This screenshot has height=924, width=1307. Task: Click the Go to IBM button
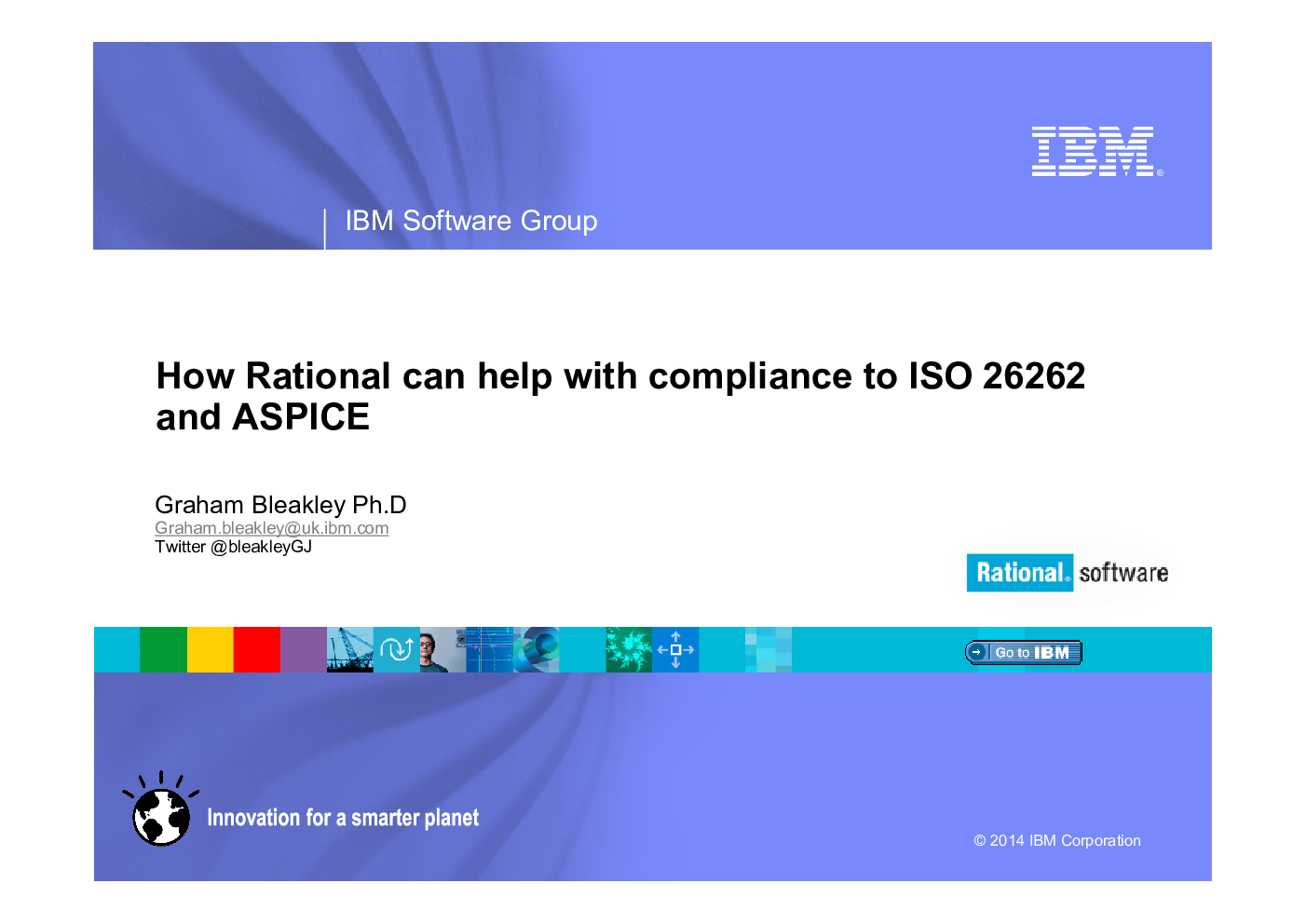pos(1023,652)
